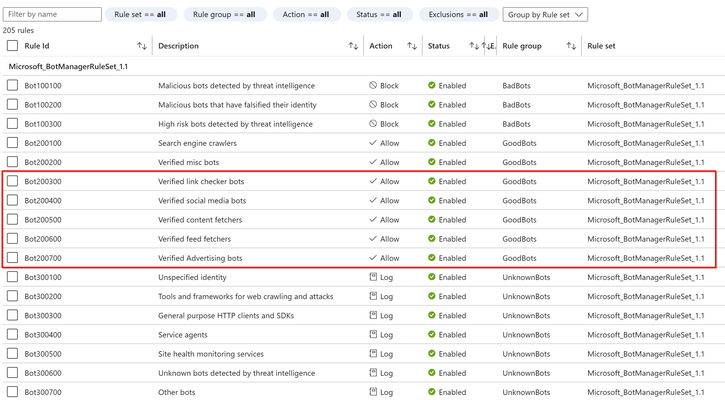Viewport: 725px width, 400px height.
Task: Click UnknownBots rule group for Bot300400
Action: (x=526, y=335)
